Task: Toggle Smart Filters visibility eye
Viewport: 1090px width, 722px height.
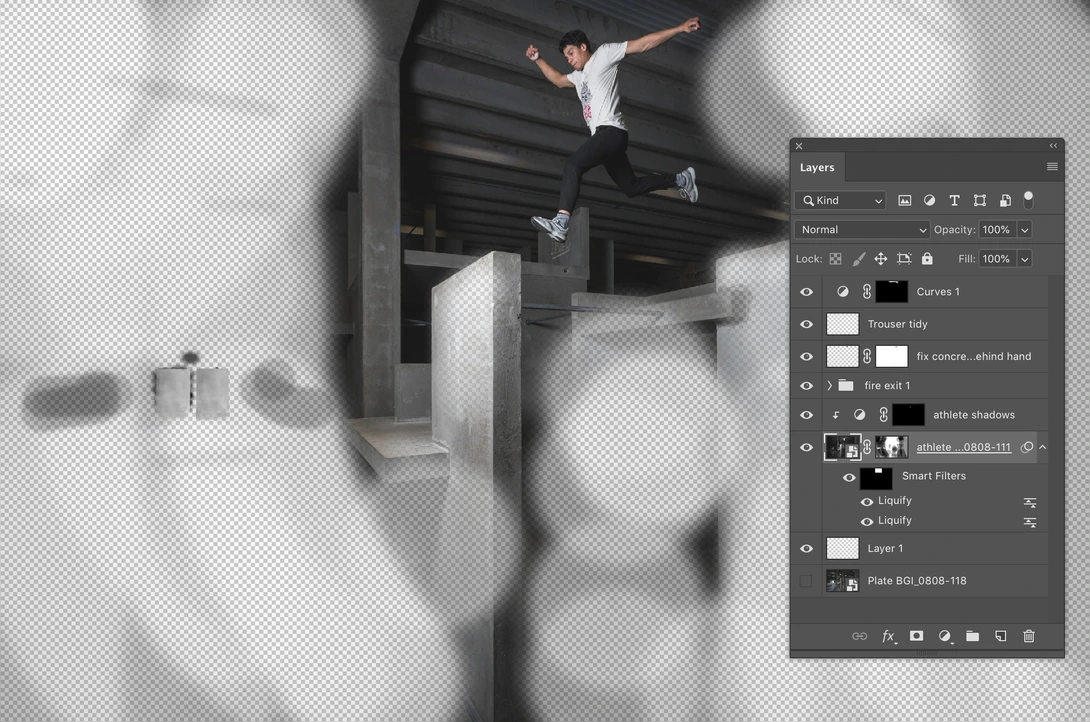Action: coord(849,477)
